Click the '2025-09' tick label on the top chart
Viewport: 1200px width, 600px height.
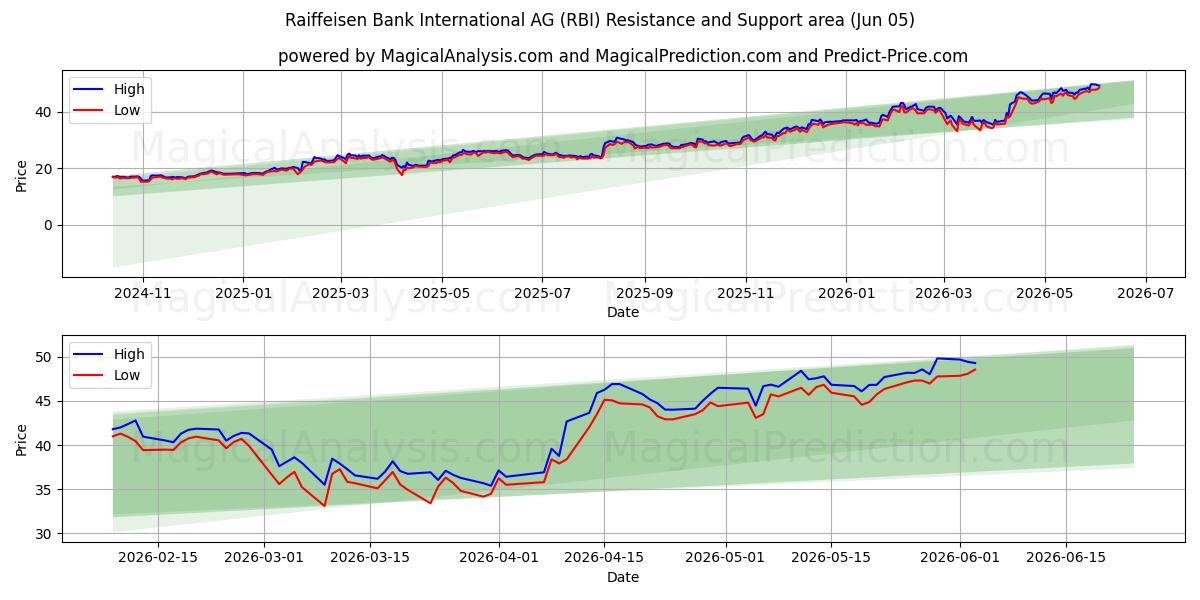(x=644, y=294)
